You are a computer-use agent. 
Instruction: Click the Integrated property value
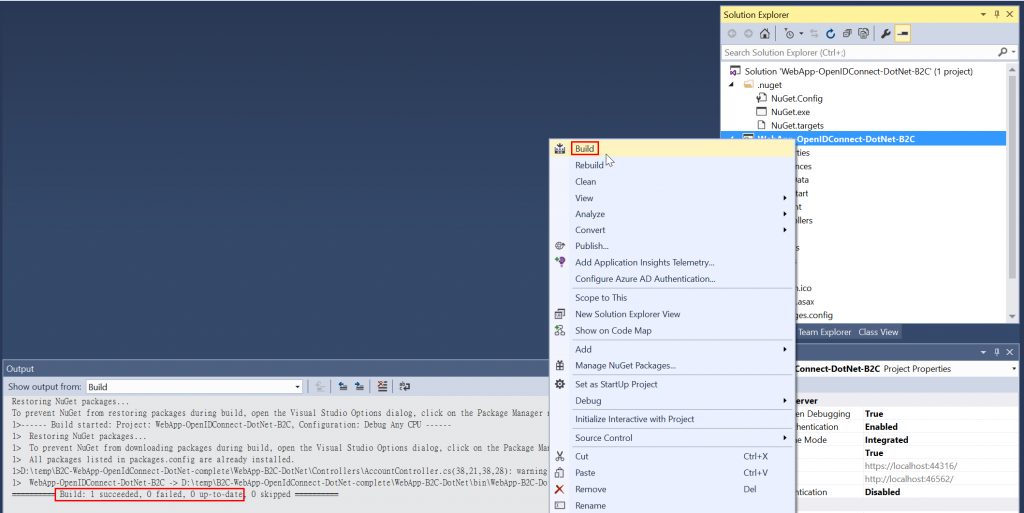887,440
